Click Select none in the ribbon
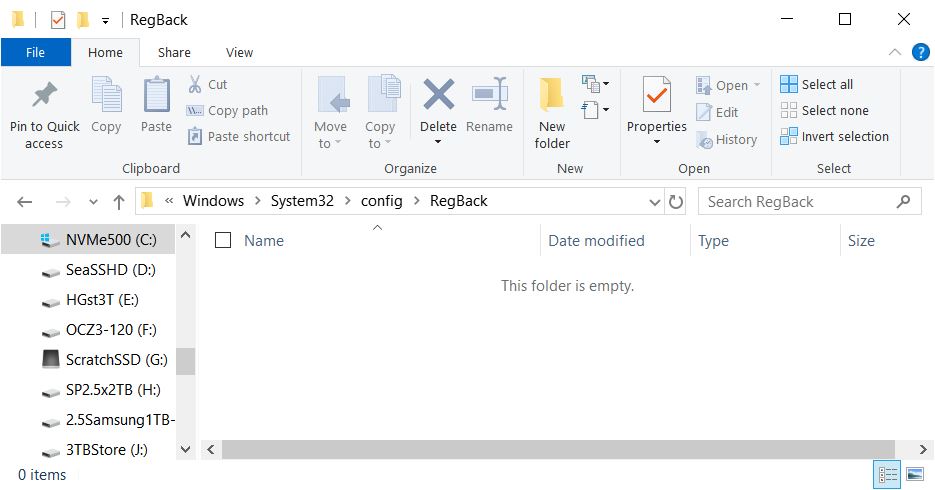935x490 pixels. (824, 110)
